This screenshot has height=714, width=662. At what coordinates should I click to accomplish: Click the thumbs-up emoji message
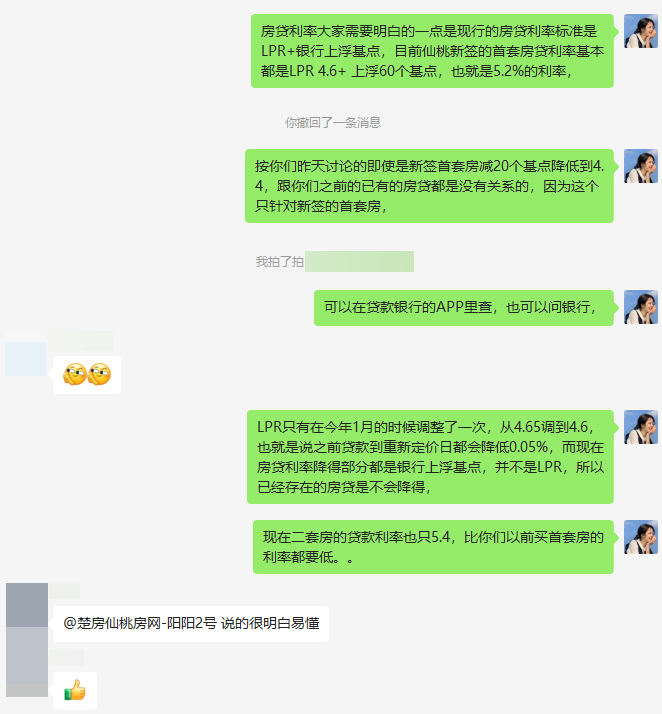(x=75, y=691)
